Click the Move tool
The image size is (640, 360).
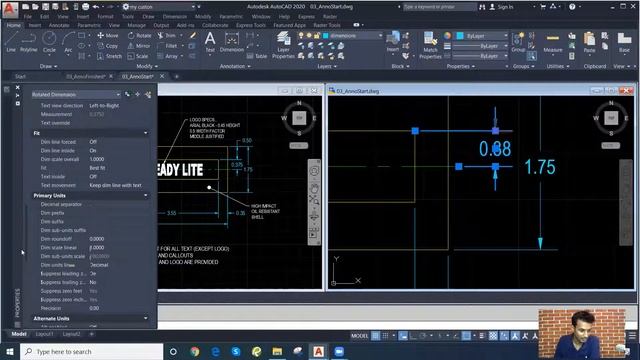point(108,36)
